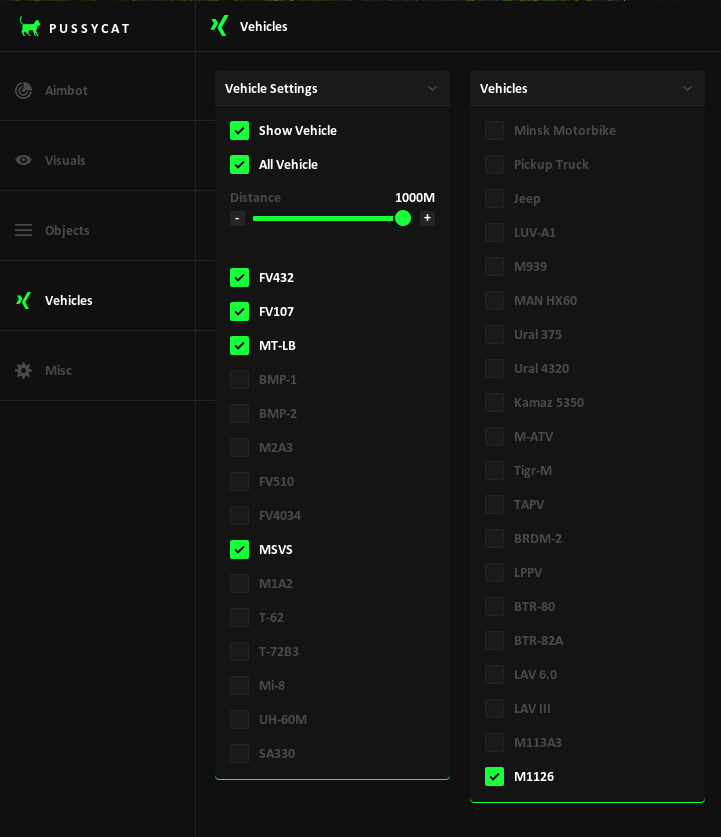Click the Pussycat cat logo icon
This screenshot has height=837, width=721.
(29, 27)
